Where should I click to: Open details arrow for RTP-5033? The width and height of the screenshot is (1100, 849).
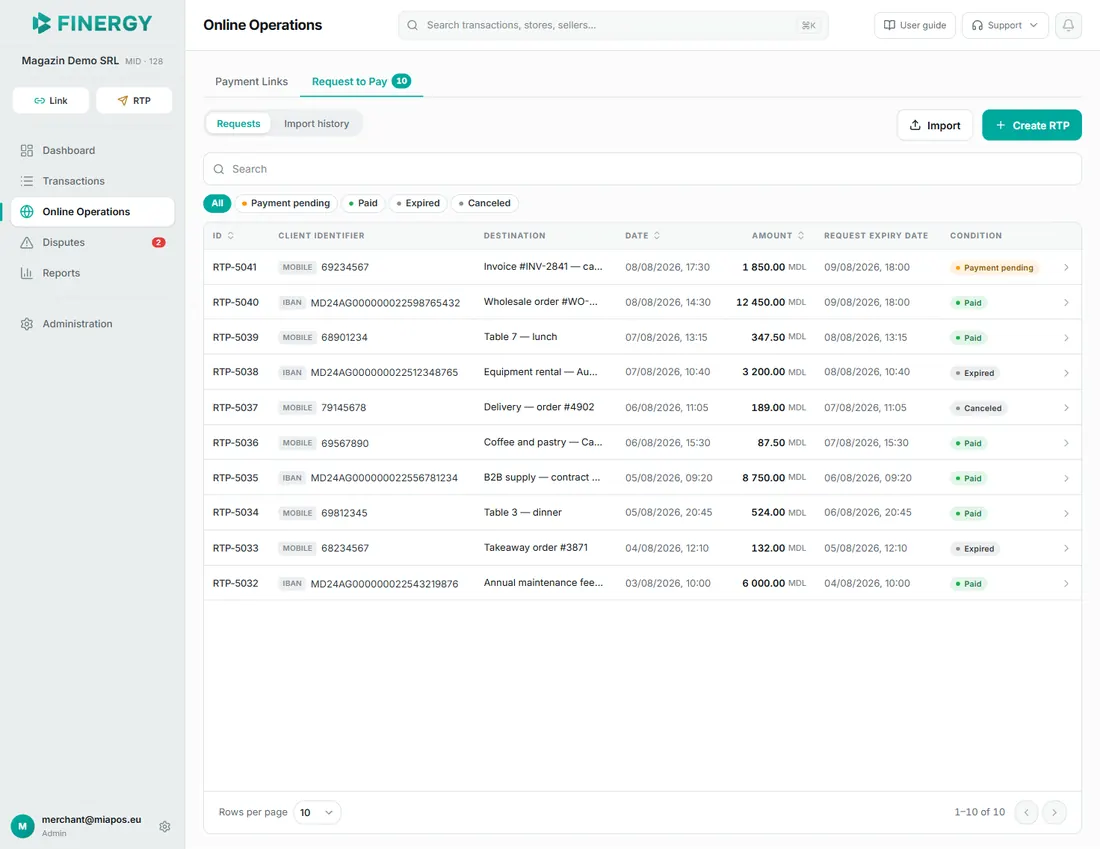[x=1066, y=549]
